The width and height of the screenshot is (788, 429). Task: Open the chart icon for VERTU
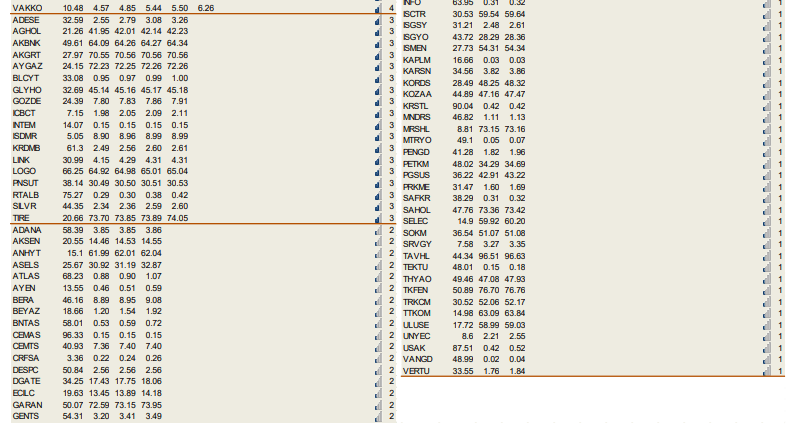tap(766, 372)
